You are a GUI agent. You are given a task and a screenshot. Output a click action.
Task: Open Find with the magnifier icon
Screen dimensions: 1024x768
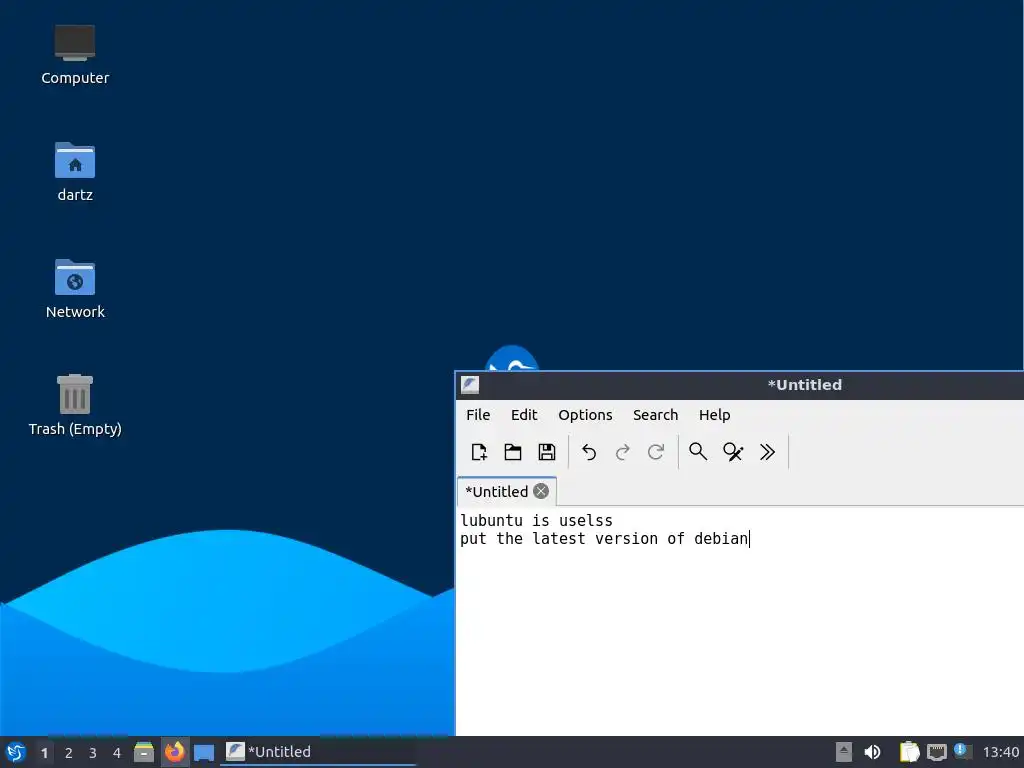[x=698, y=452]
